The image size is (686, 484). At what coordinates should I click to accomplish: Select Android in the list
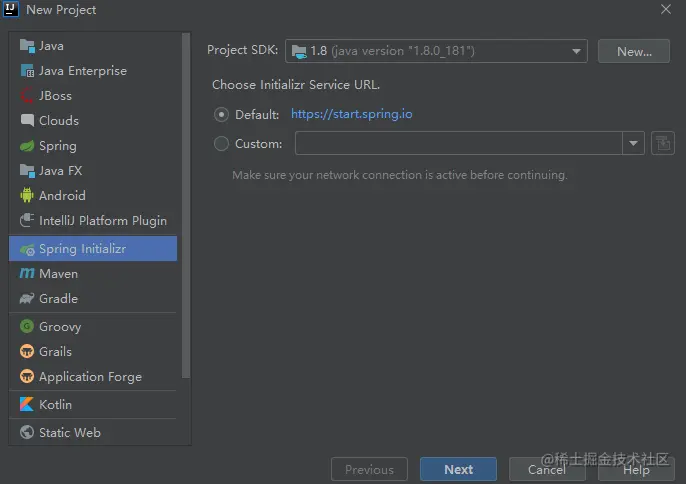(x=93, y=196)
